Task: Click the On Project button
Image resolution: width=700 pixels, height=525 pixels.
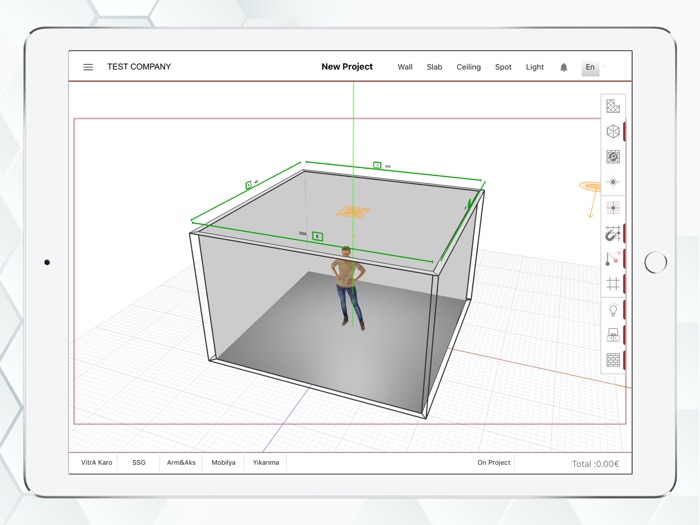Action: 494,463
